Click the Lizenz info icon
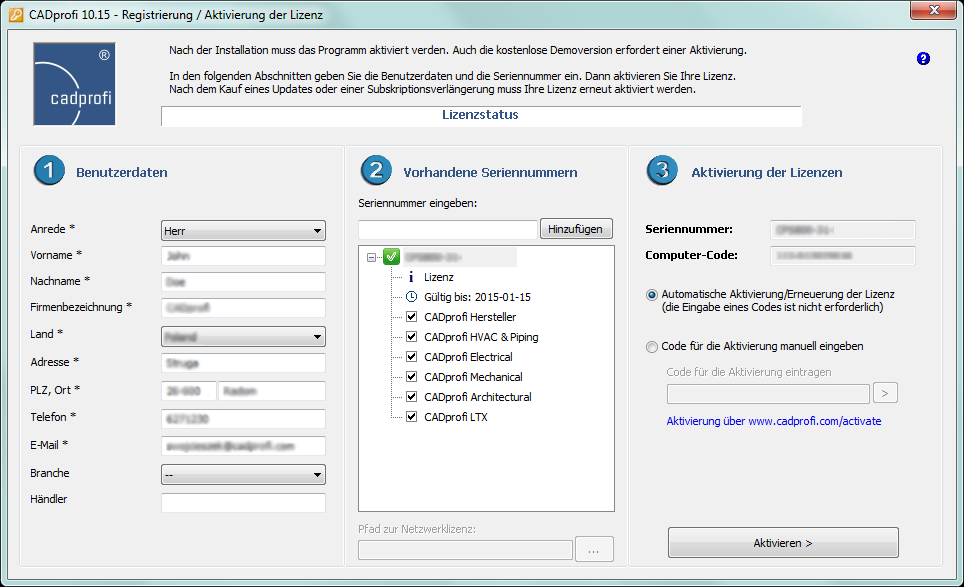 [x=411, y=277]
